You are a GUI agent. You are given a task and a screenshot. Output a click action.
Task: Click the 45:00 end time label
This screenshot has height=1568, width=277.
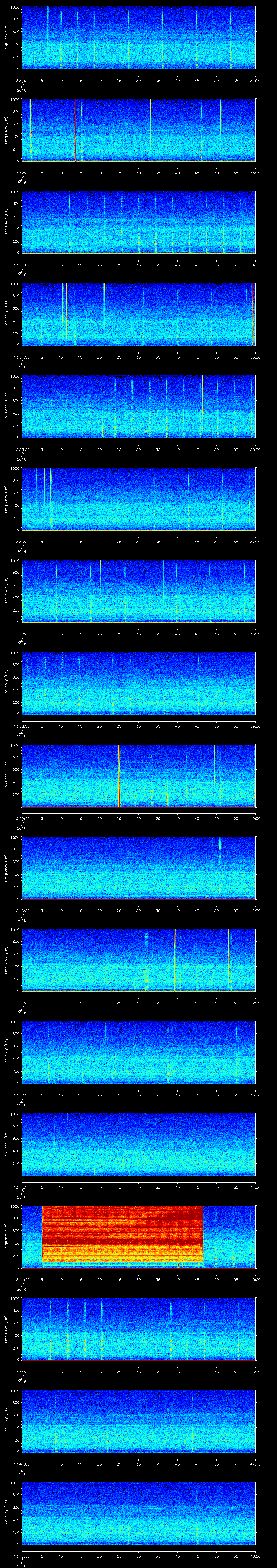[255, 1279]
